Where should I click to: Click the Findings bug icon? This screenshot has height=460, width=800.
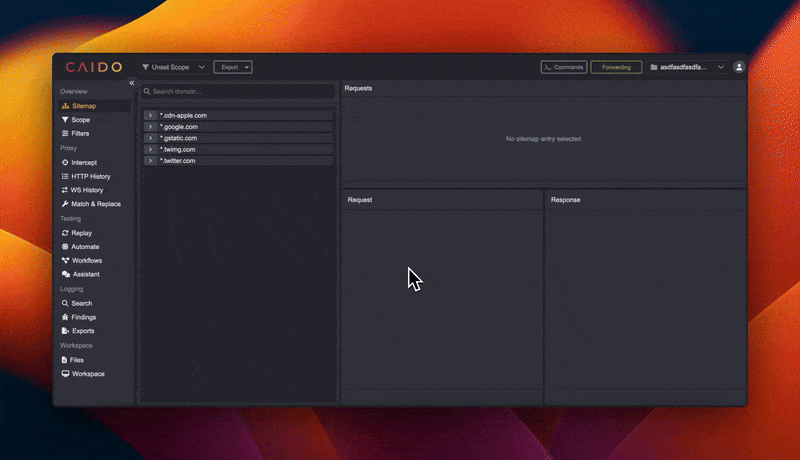coord(65,317)
